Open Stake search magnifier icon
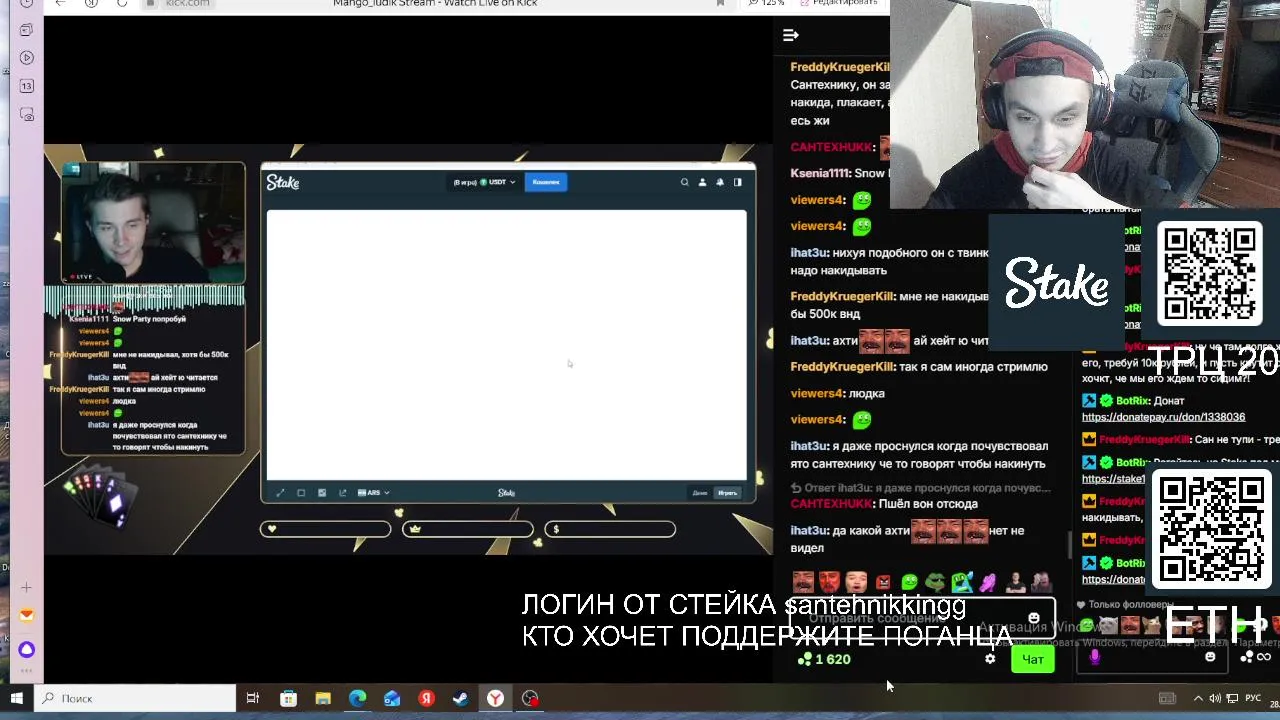Viewport: 1280px width, 720px height. [685, 182]
